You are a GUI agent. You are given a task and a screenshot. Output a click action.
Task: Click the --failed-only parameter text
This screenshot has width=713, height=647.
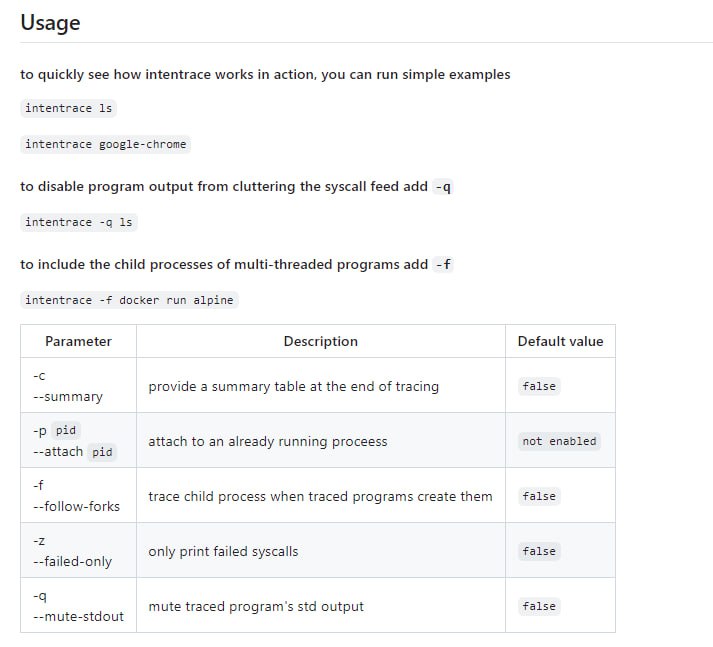[72, 561]
